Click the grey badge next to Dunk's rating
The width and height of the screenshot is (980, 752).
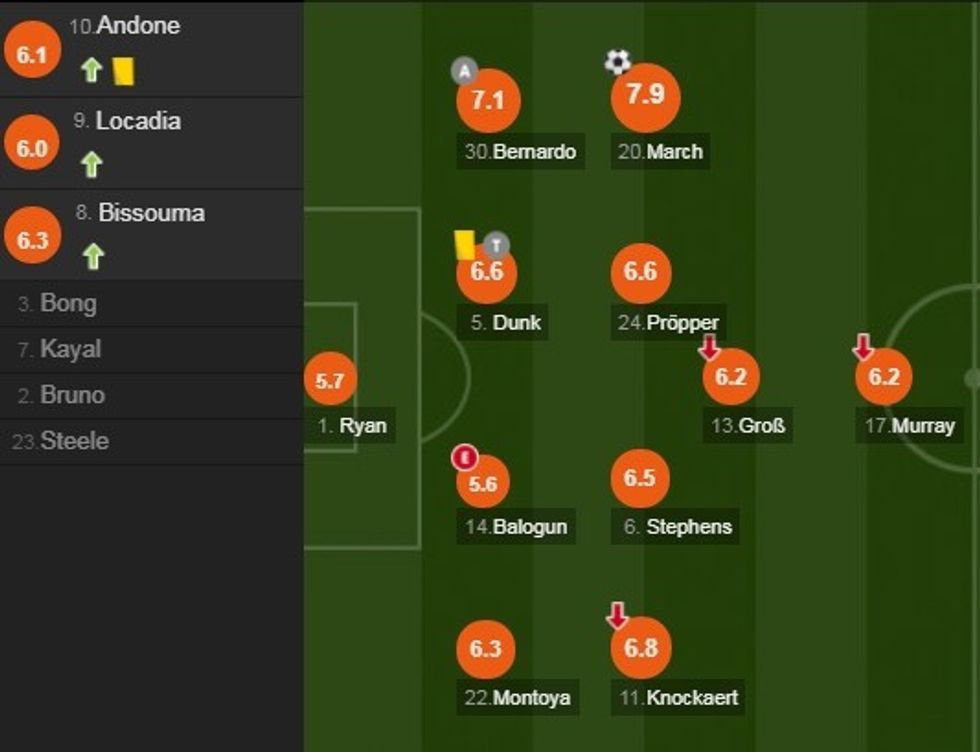(497, 244)
